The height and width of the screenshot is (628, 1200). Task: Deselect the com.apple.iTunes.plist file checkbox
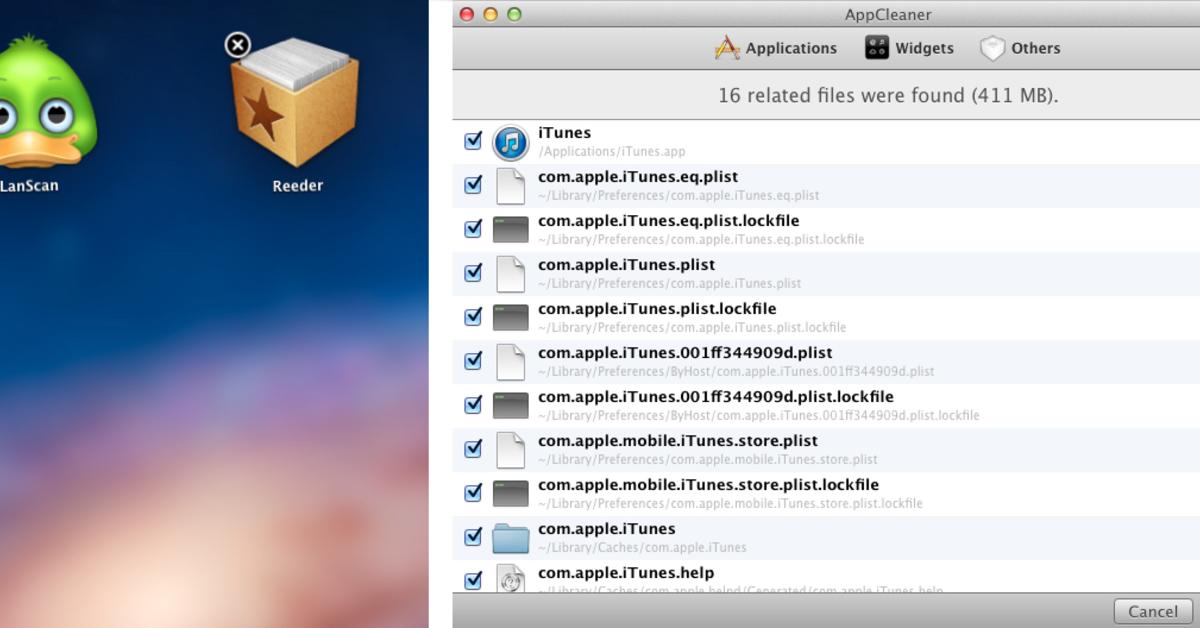pos(473,273)
